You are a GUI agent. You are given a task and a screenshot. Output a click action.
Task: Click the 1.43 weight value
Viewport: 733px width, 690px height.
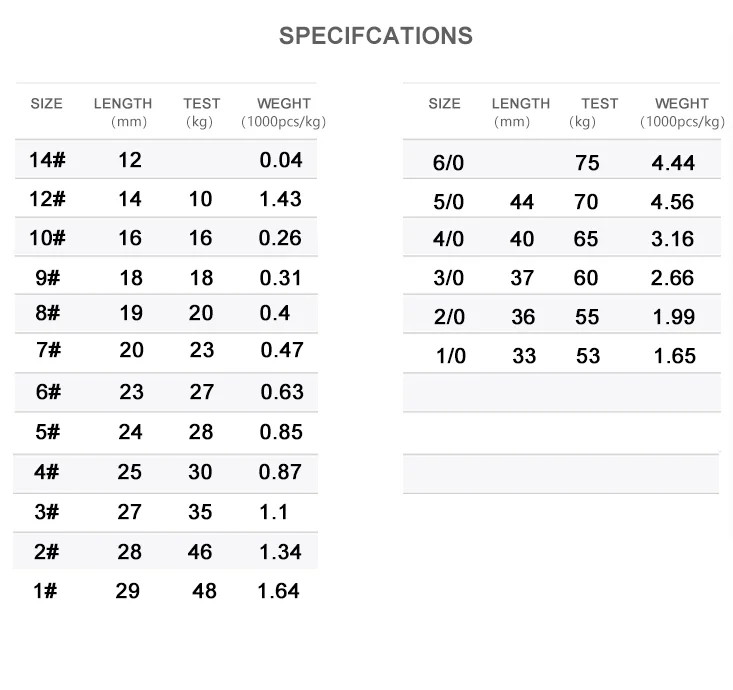(280, 199)
